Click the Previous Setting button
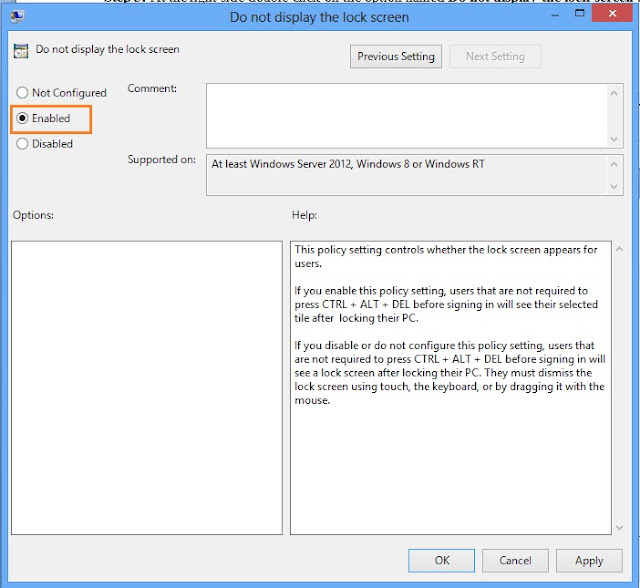 click(396, 56)
